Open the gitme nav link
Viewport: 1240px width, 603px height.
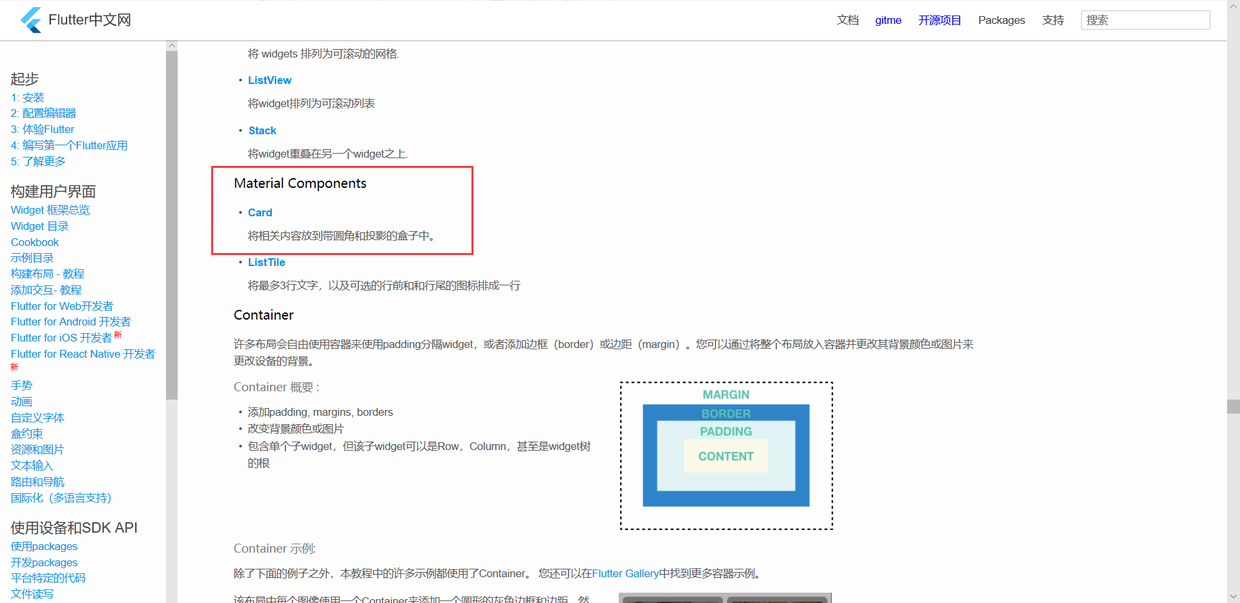click(x=888, y=20)
